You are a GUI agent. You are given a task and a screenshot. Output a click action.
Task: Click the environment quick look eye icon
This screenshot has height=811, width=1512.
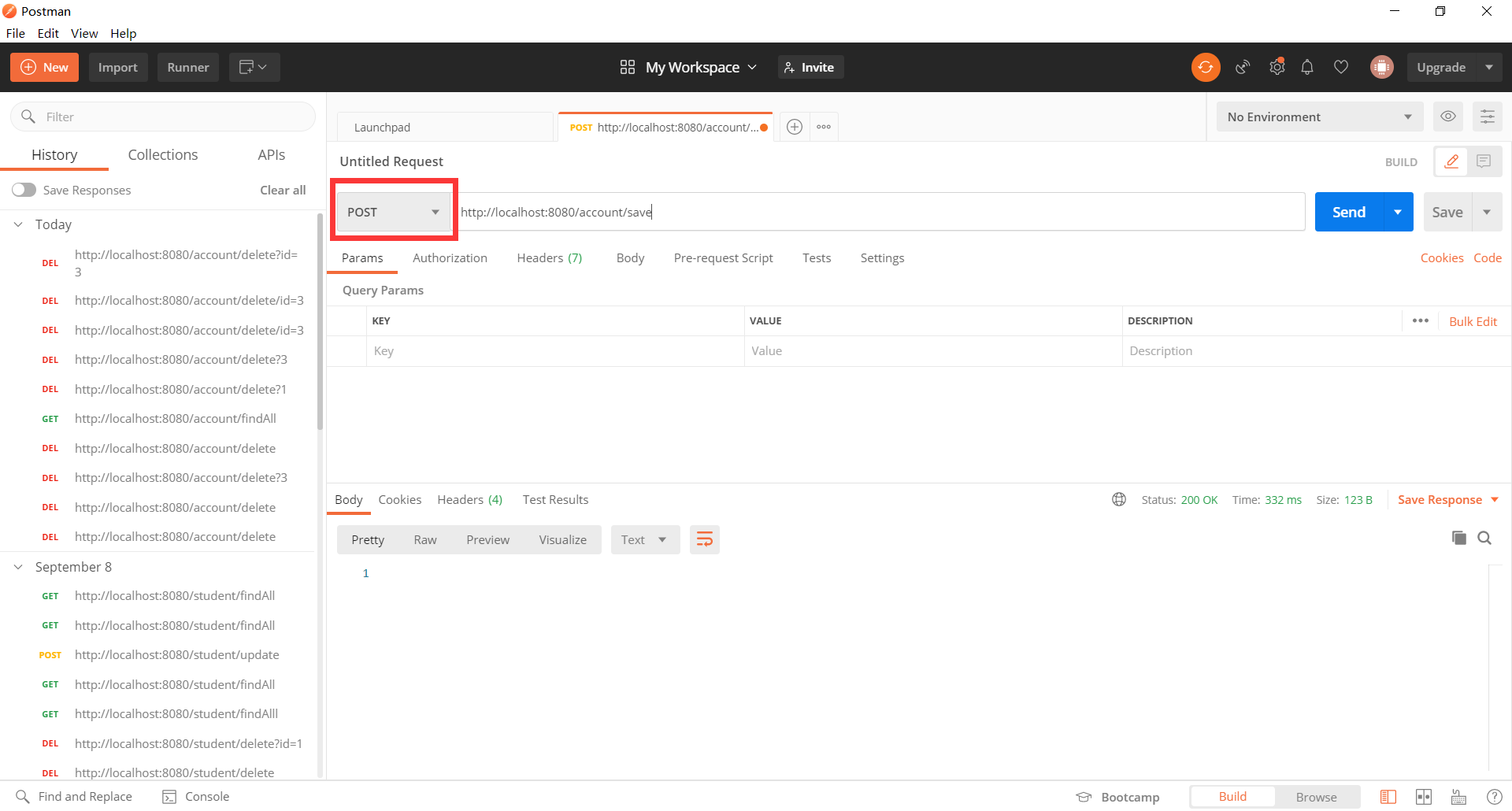coord(1447,117)
